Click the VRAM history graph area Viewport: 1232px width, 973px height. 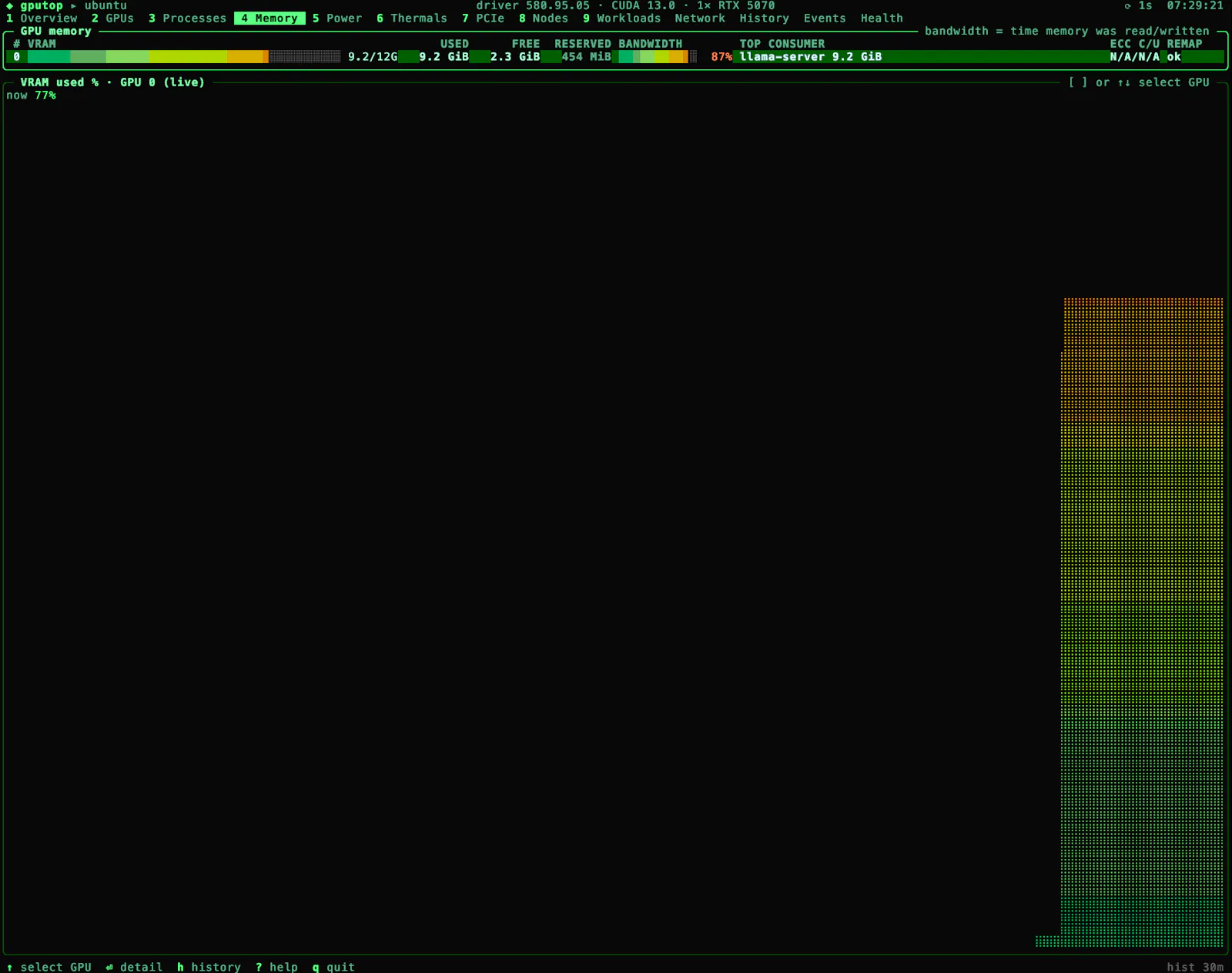[614, 524]
